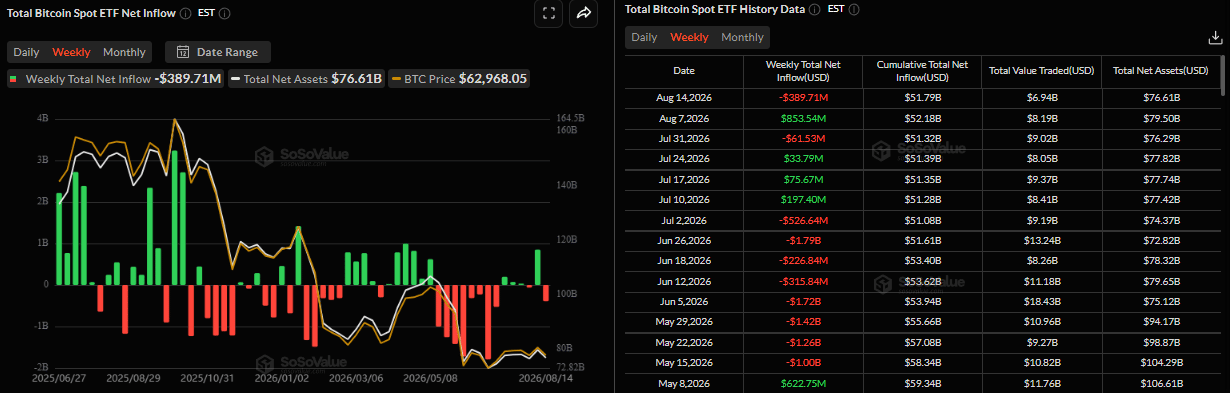
Task: Select the Weekly tab in the chart panel
Action: (x=71, y=52)
